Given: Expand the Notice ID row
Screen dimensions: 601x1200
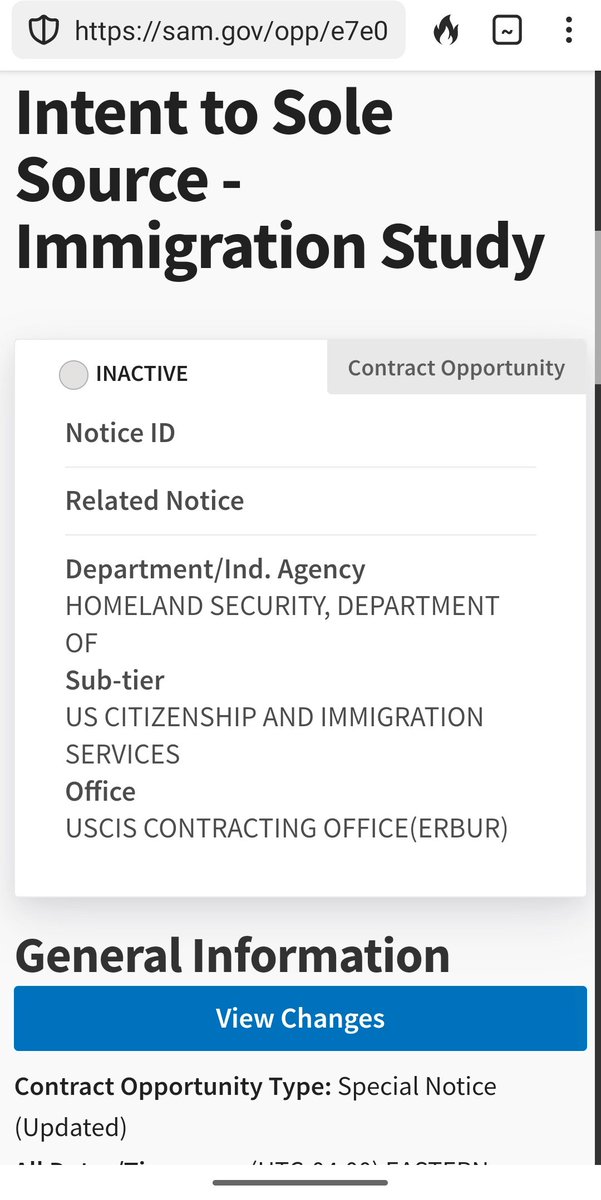Looking at the screenshot, I should click(x=120, y=433).
